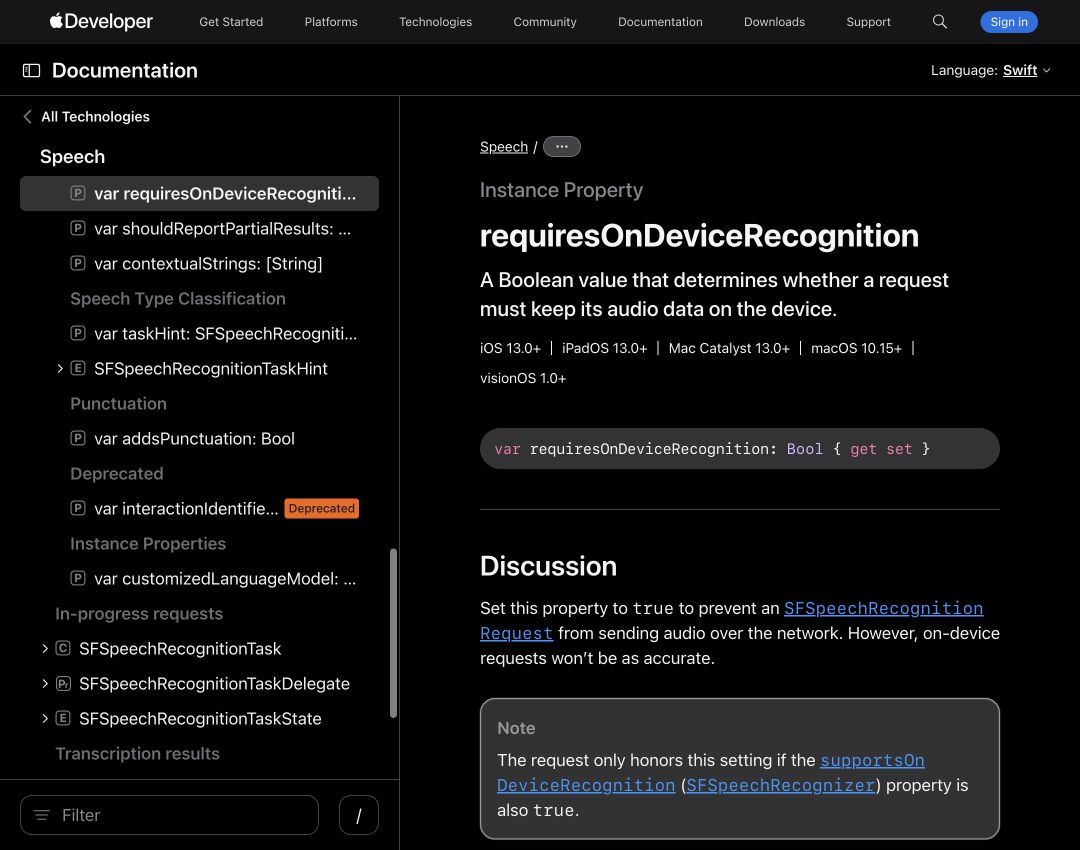Click Speech Type Classification group label

[178, 298]
